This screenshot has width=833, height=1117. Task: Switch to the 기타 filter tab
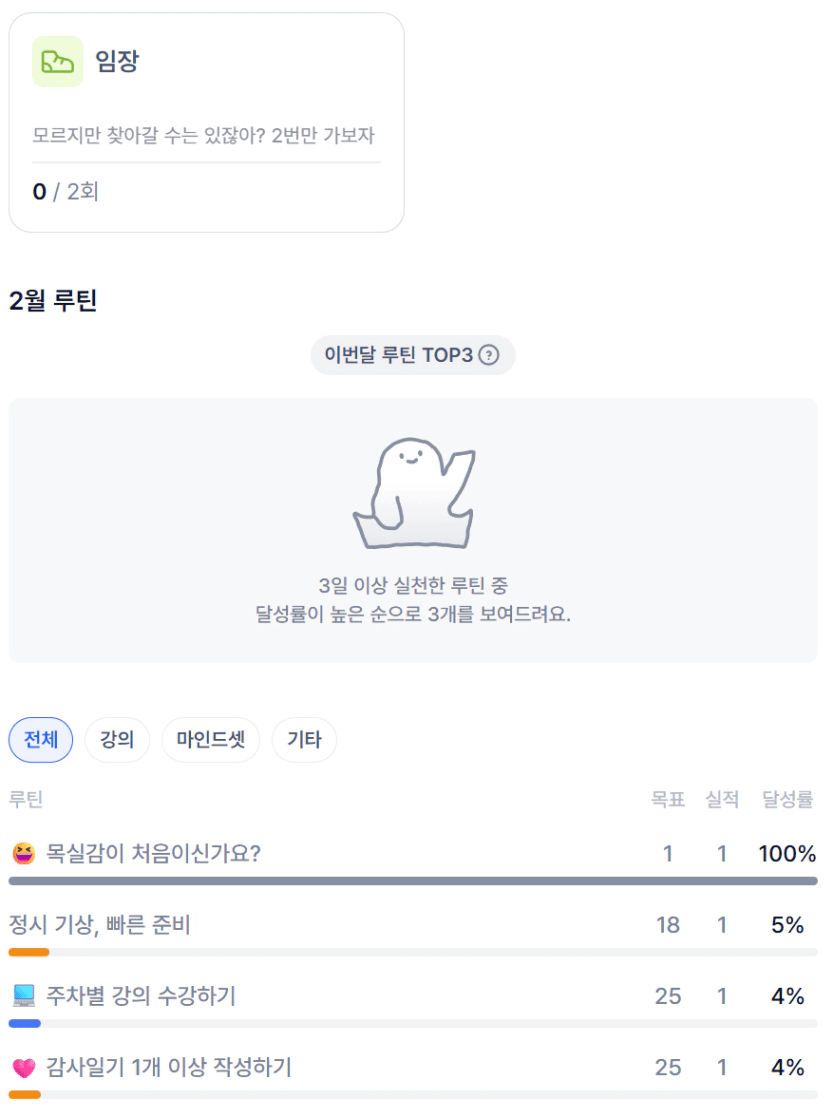pyautogui.click(x=304, y=740)
